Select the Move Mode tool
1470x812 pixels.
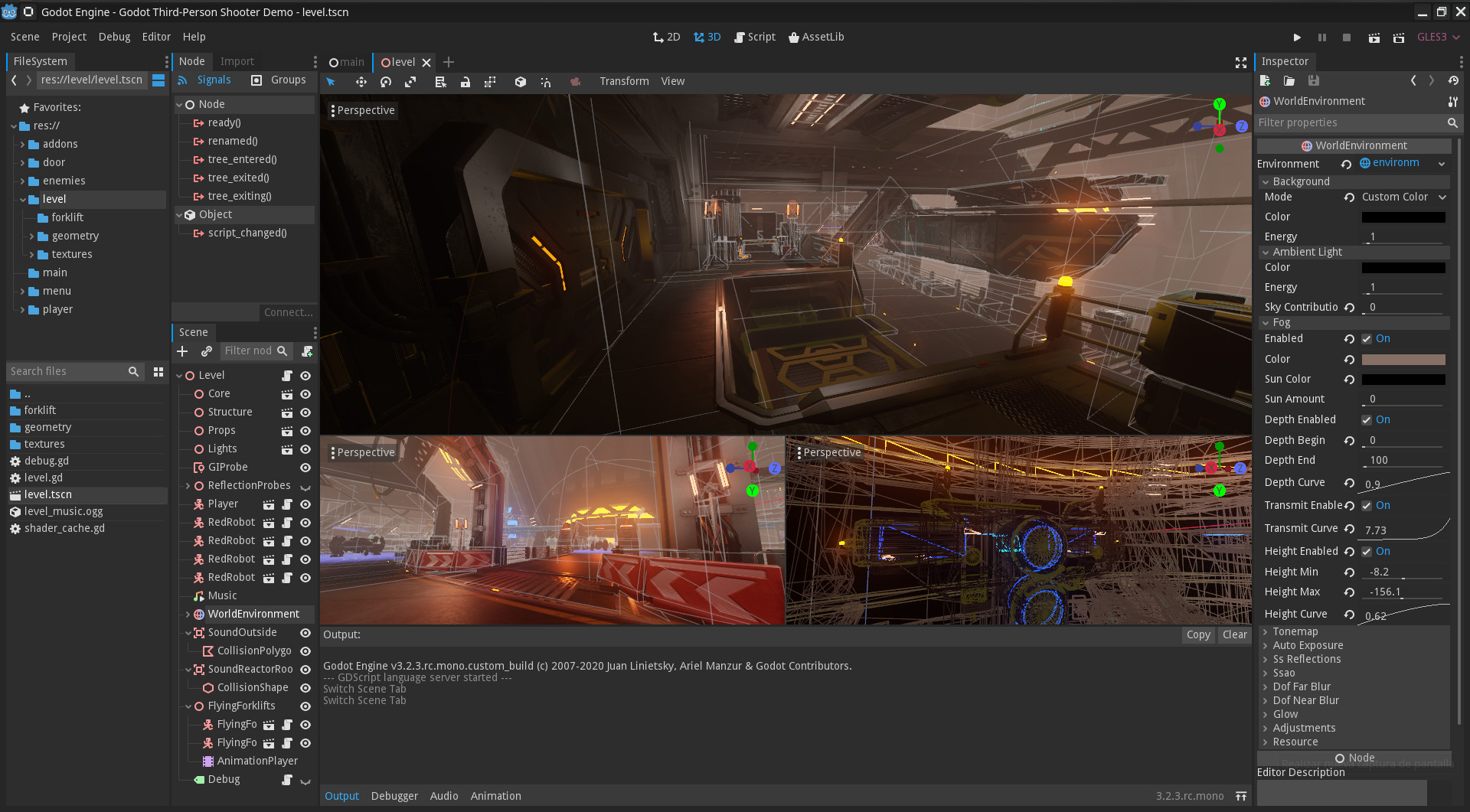[361, 81]
